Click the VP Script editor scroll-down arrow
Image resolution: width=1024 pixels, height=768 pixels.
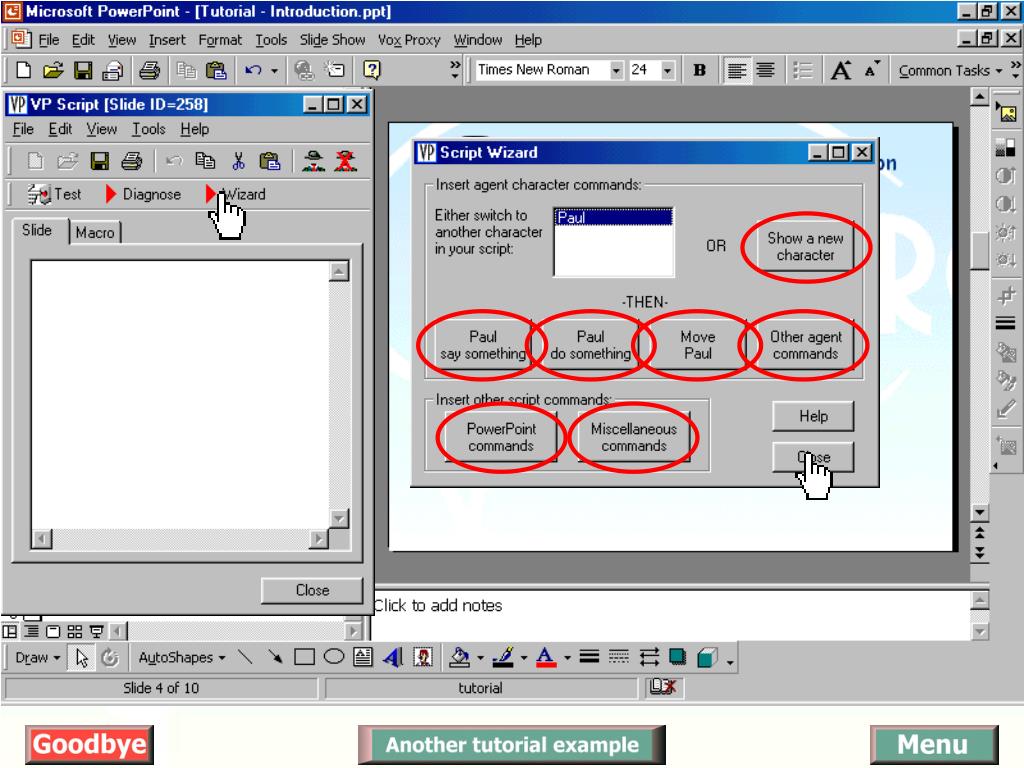(339, 519)
